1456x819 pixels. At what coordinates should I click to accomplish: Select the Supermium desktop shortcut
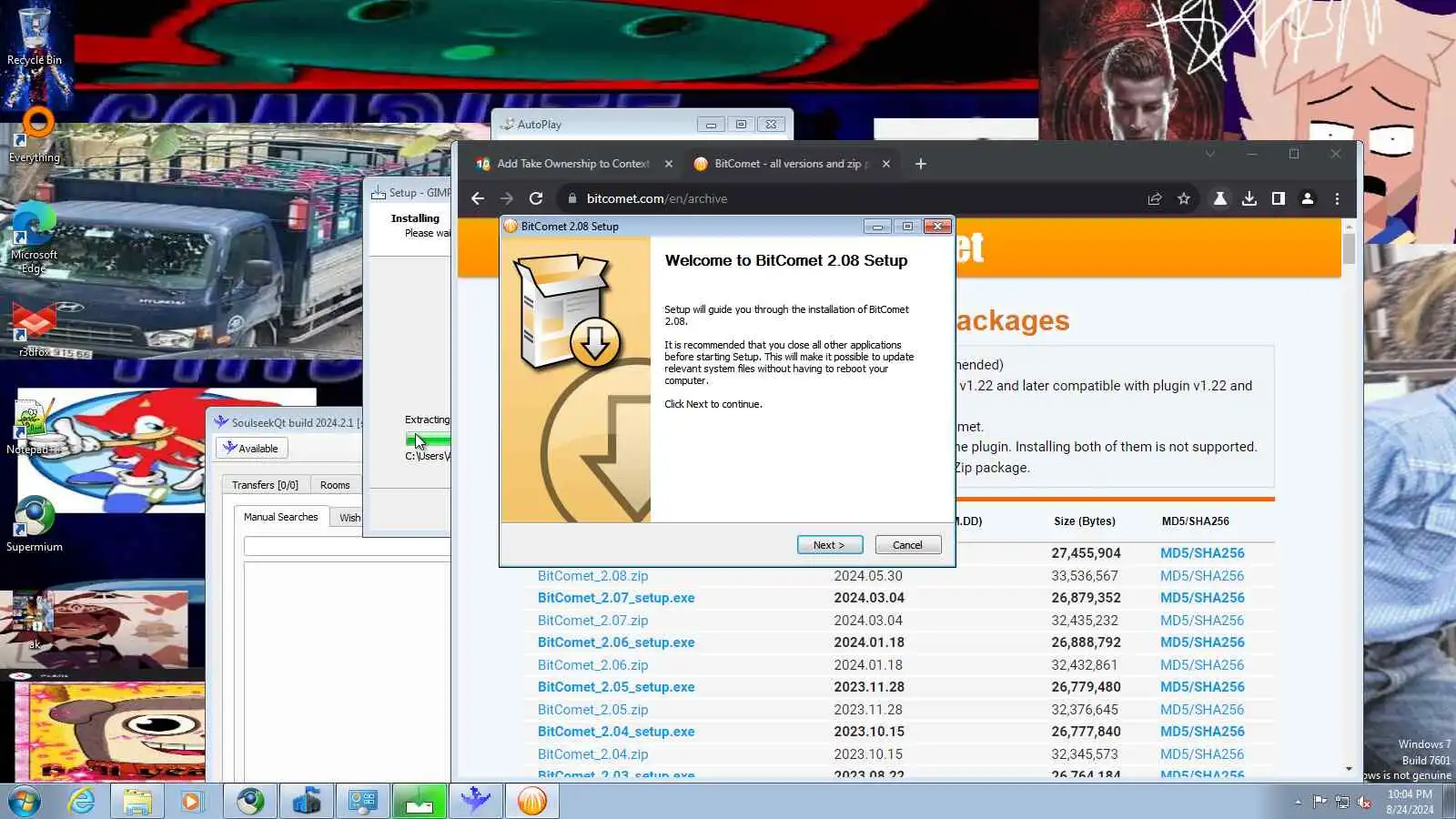click(35, 525)
